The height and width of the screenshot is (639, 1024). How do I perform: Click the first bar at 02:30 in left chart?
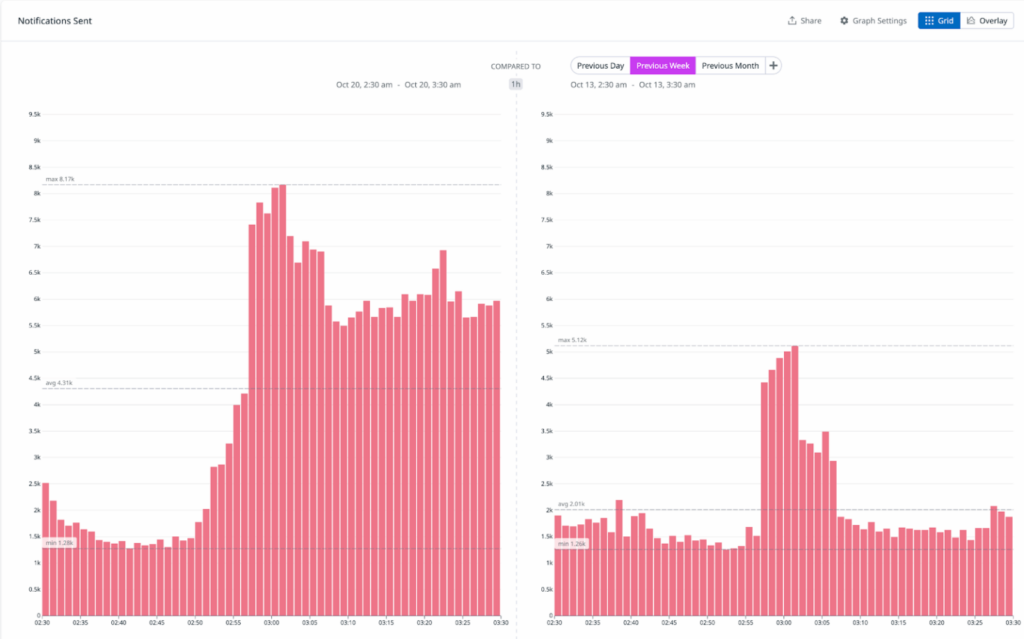(x=45, y=550)
